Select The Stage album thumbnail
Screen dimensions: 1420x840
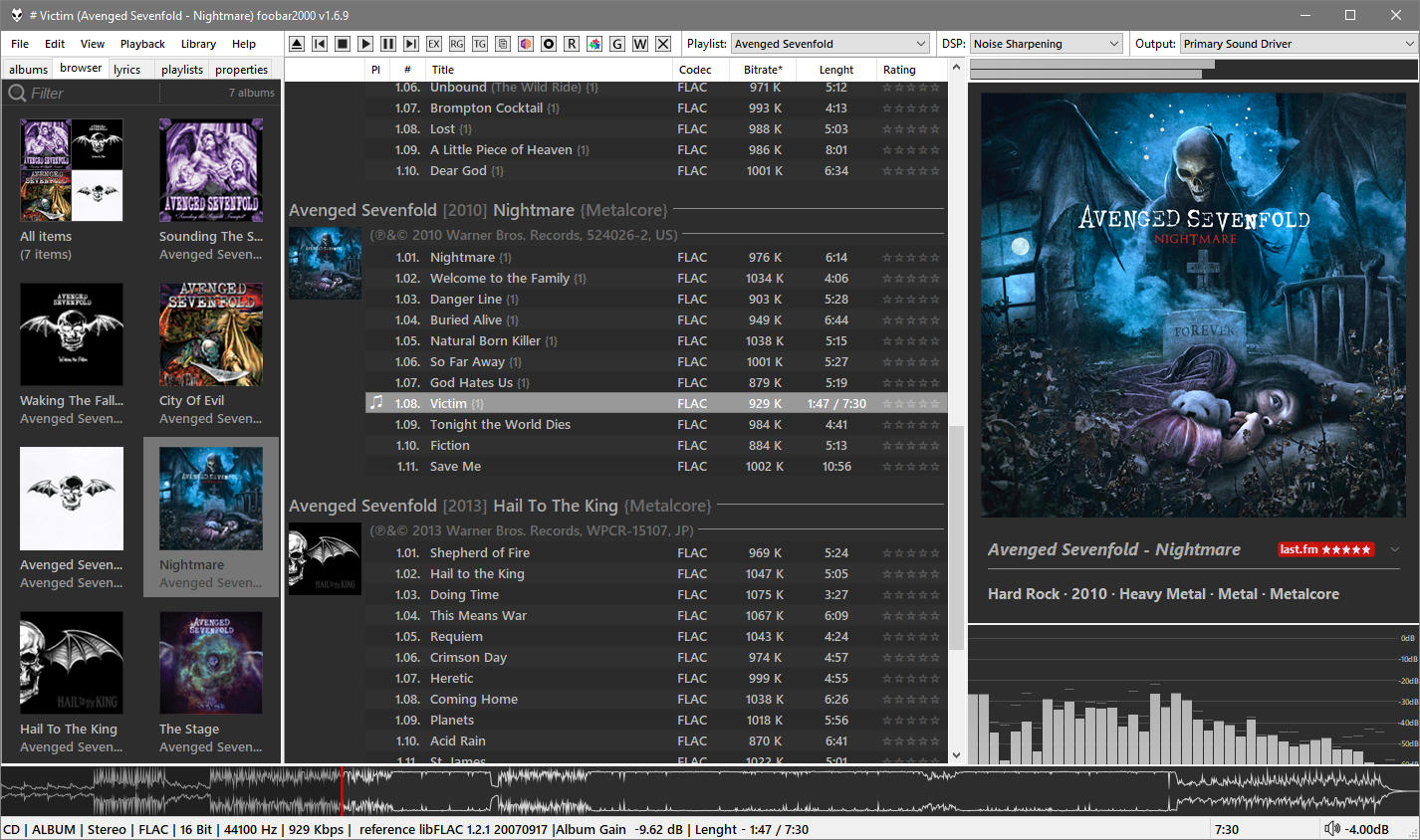pyautogui.click(x=211, y=663)
